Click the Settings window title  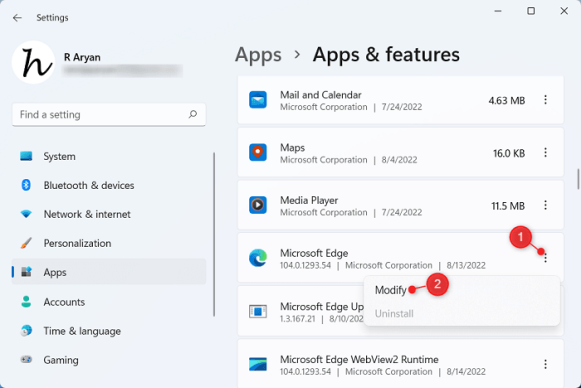pyautogui.click(x=52, y=17)
